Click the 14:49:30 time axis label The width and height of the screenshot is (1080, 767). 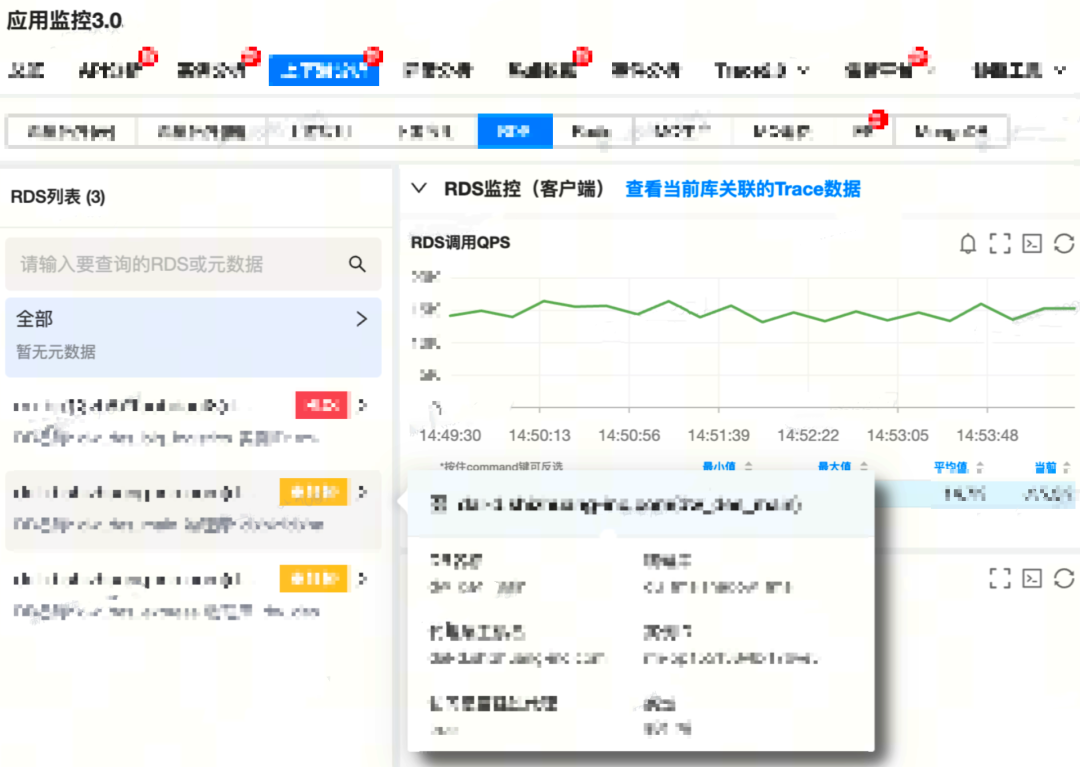450,435
